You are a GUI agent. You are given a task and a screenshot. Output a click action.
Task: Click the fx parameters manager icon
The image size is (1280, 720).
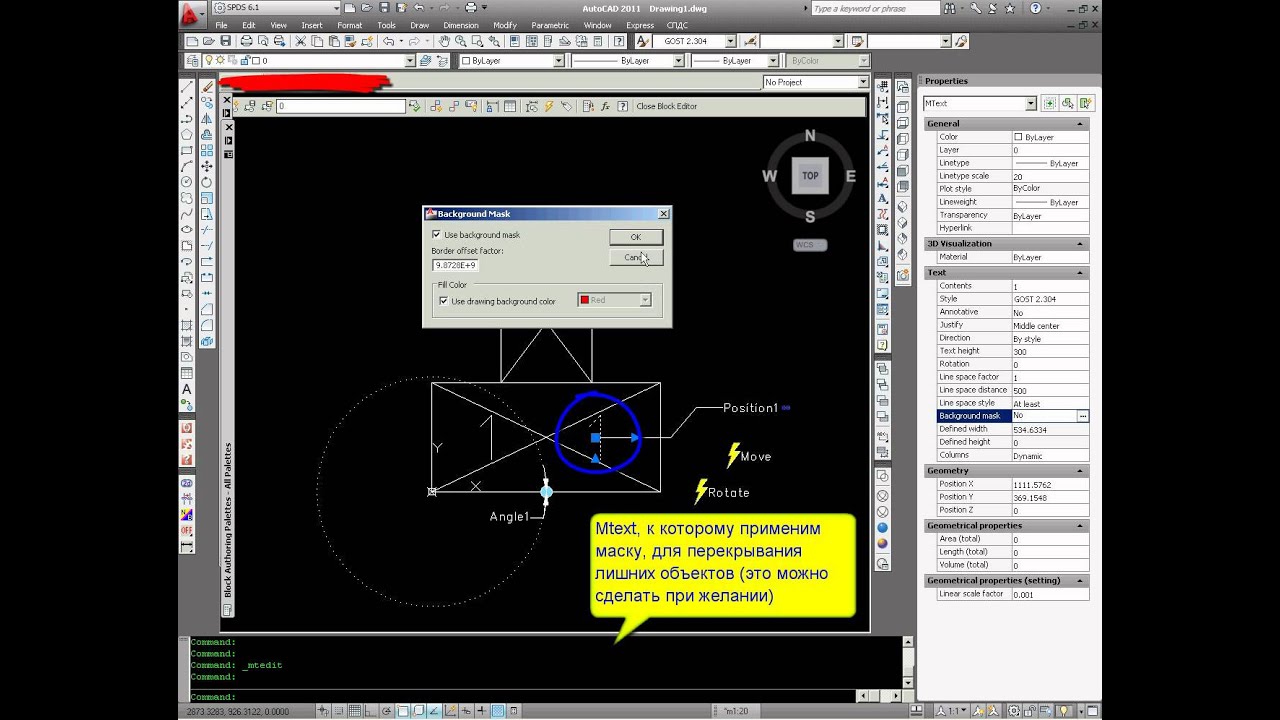tap(605, 106)
